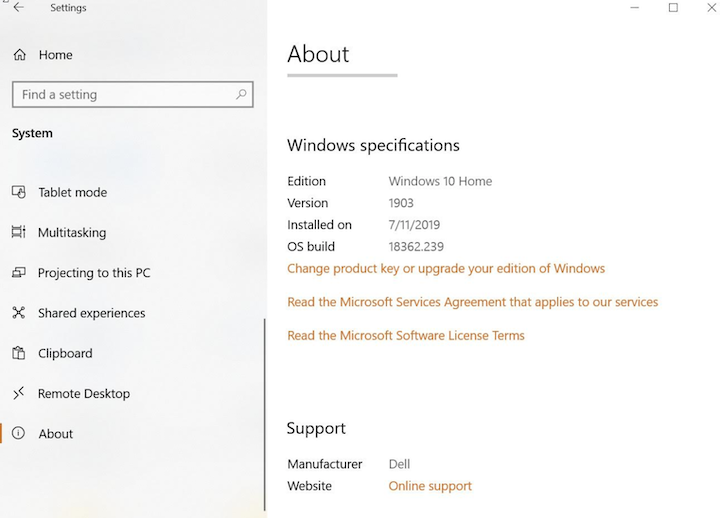Viewport: 720px width, 518px height.
Task: Click the sidebar vertical scrollbar
Action: (264, 415)
